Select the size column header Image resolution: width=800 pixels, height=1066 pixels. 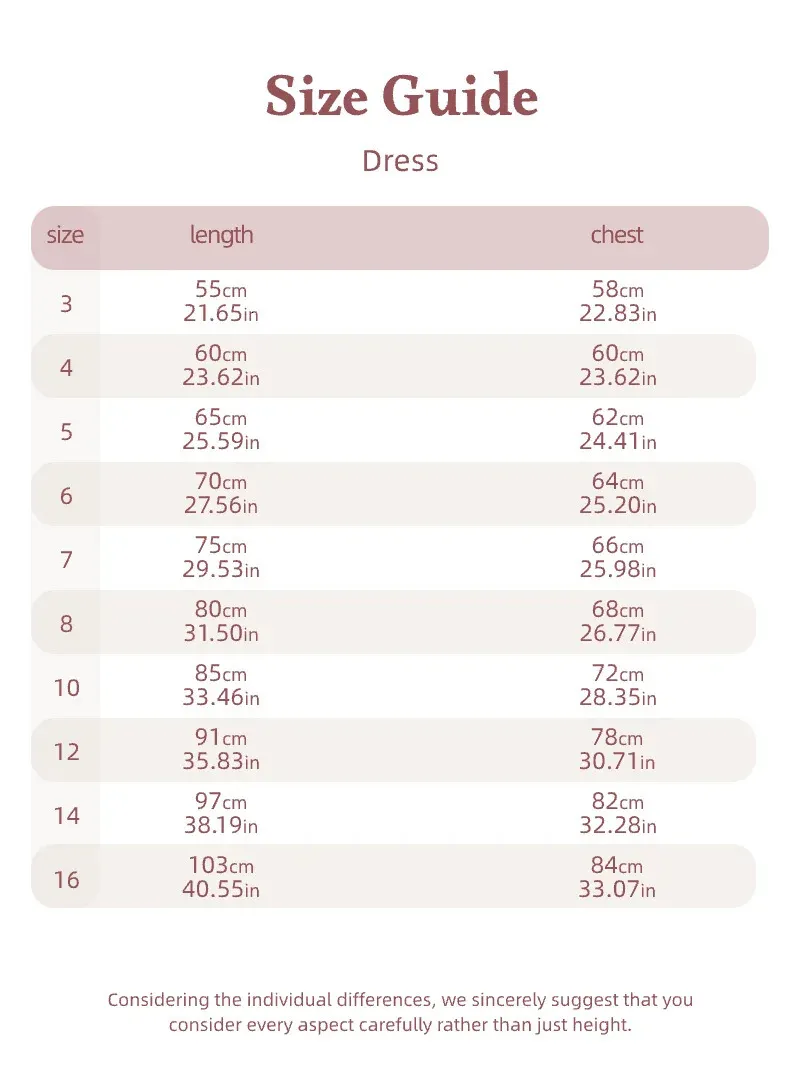(66, 236)
